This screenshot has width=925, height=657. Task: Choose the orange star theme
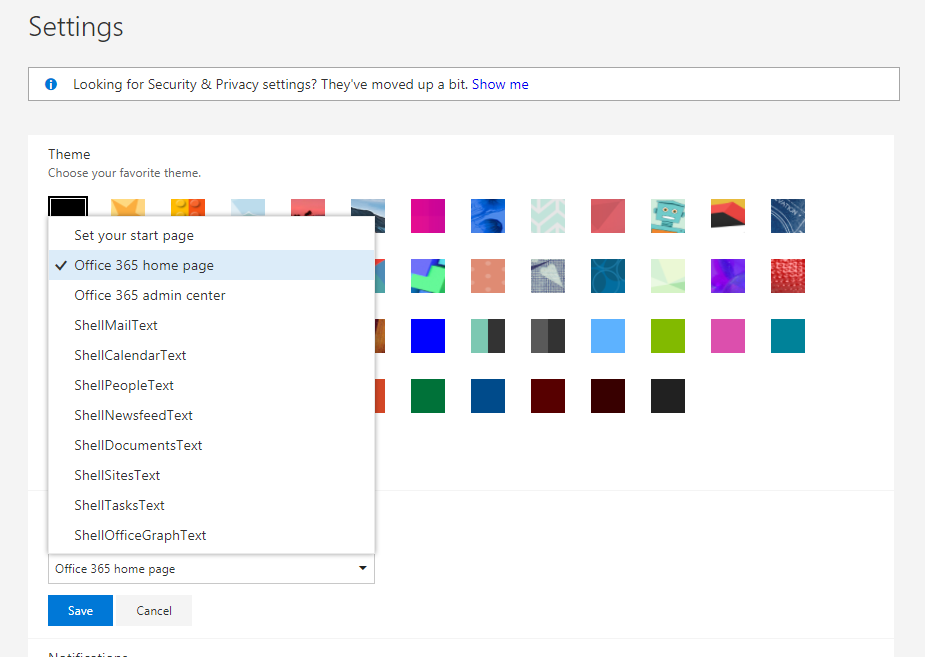tap(128, 208)
